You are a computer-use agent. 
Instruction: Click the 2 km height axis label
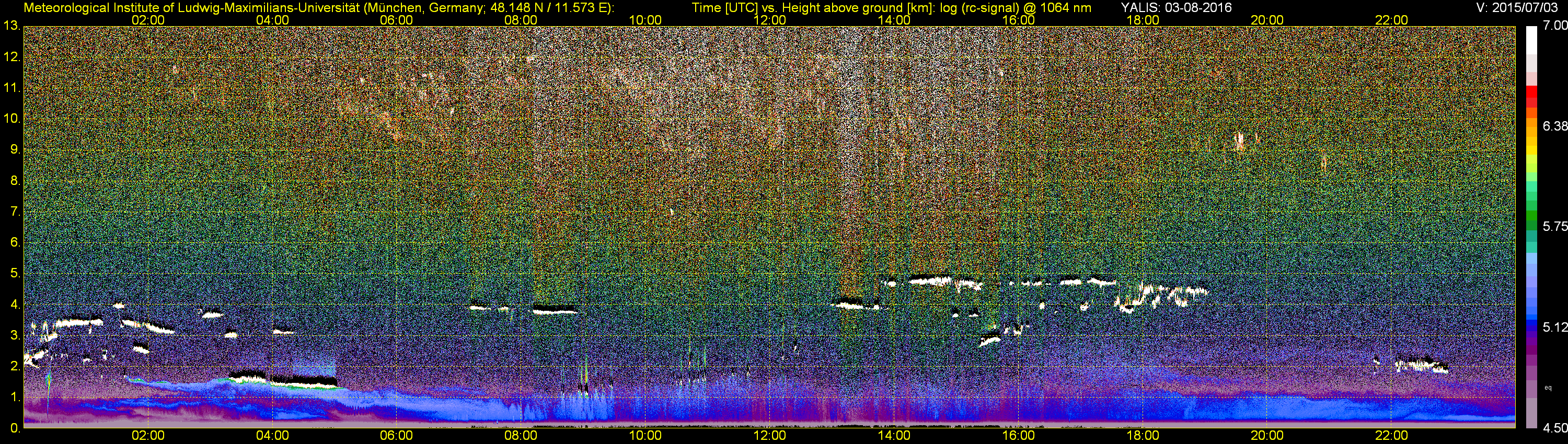[15, 366]
